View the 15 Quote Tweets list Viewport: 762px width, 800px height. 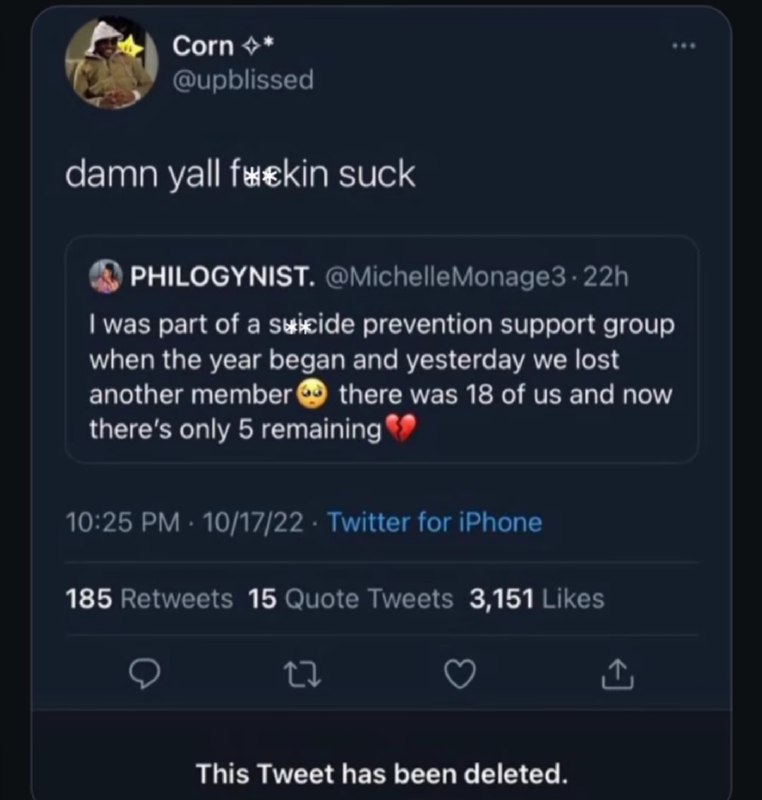click(x=351, y=598)
